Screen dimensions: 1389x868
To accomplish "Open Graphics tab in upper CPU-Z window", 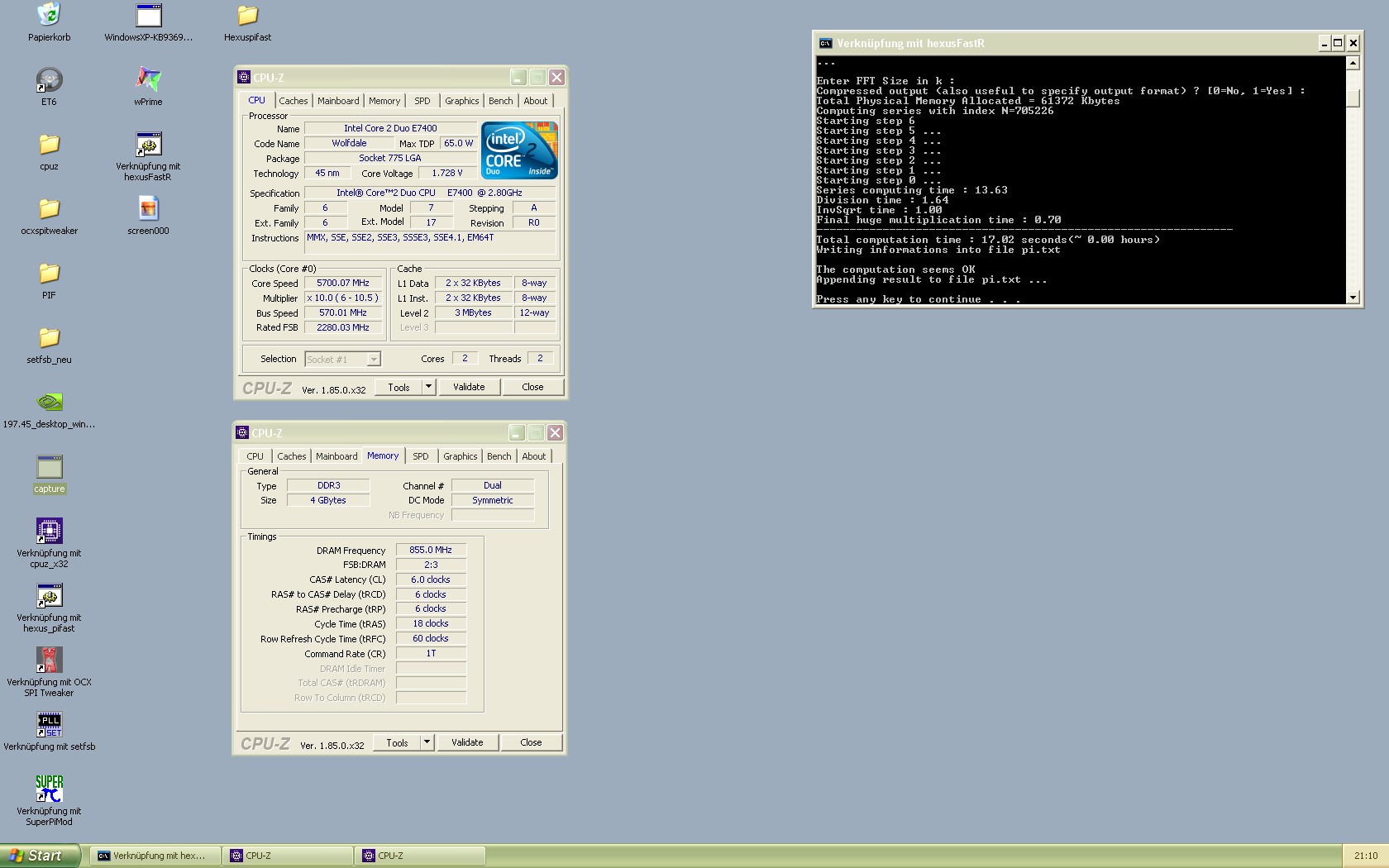I will (x=461, y=101).
